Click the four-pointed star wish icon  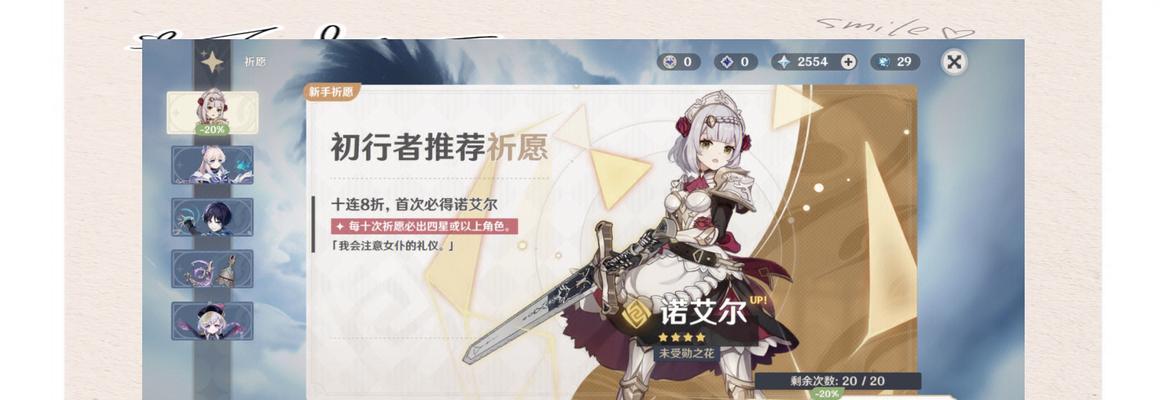pos(212,62)
